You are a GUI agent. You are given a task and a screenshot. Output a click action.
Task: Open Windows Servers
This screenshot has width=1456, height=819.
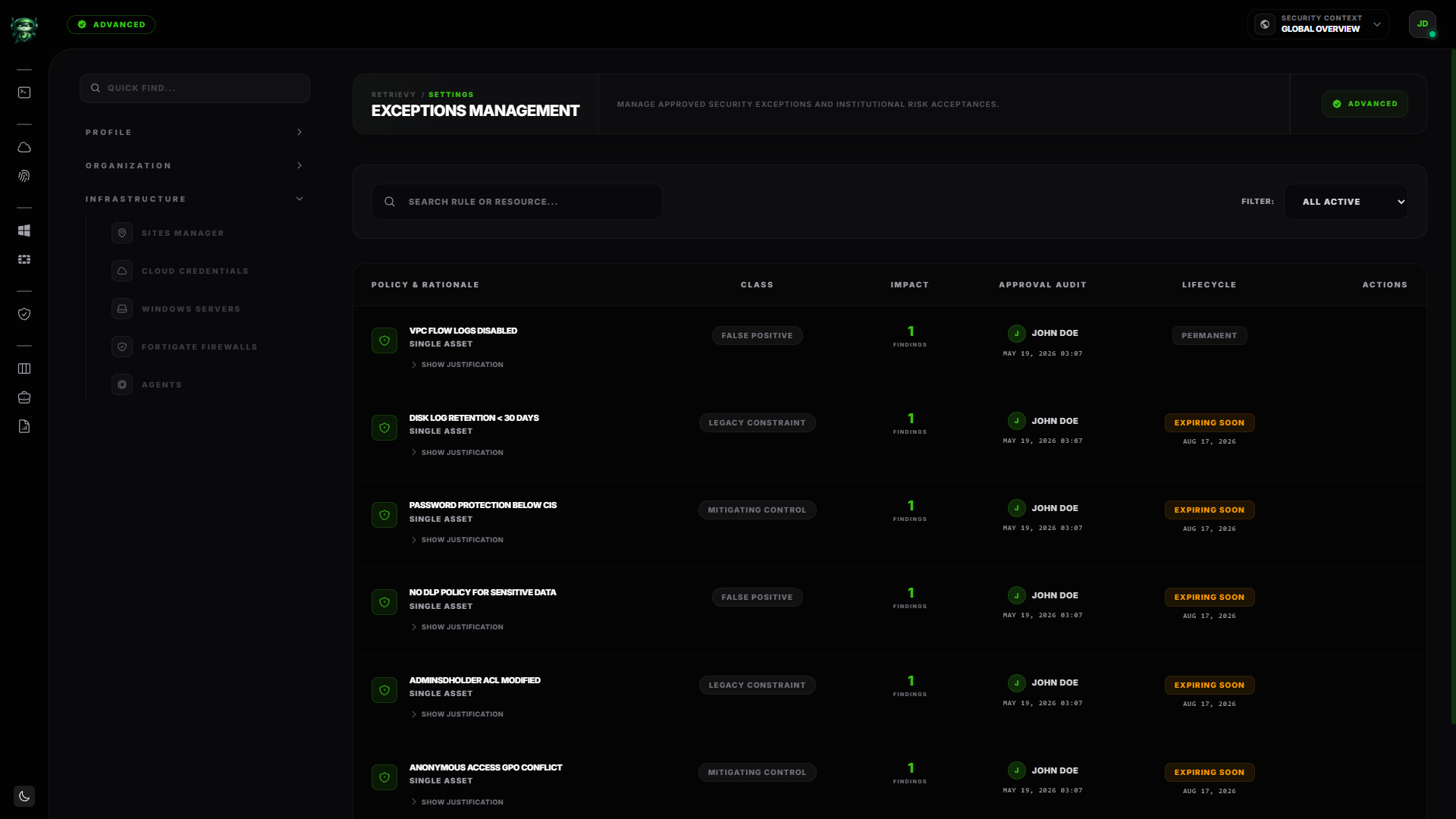(x=190, y=309)
